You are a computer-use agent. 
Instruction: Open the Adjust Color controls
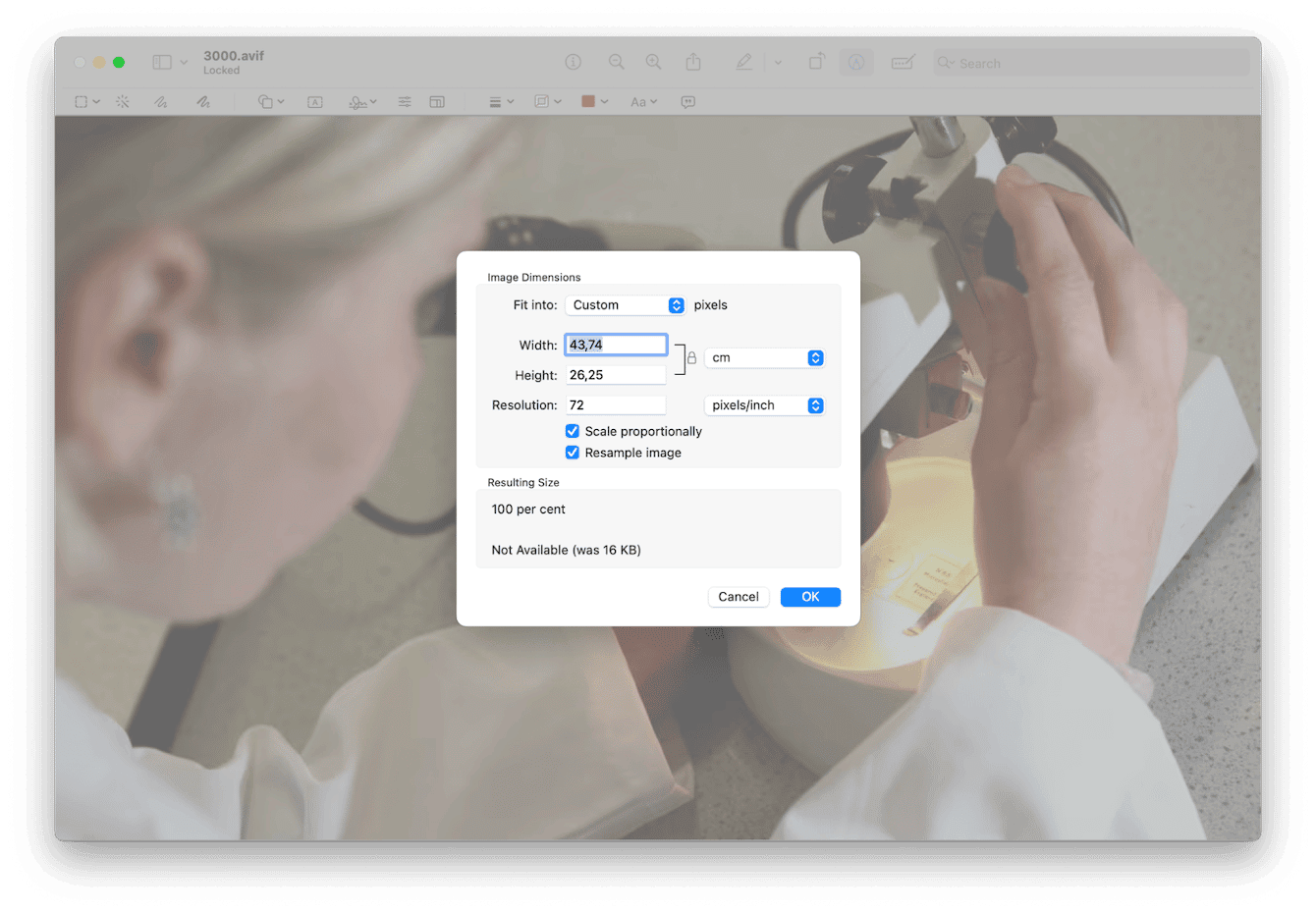point(404,101)
